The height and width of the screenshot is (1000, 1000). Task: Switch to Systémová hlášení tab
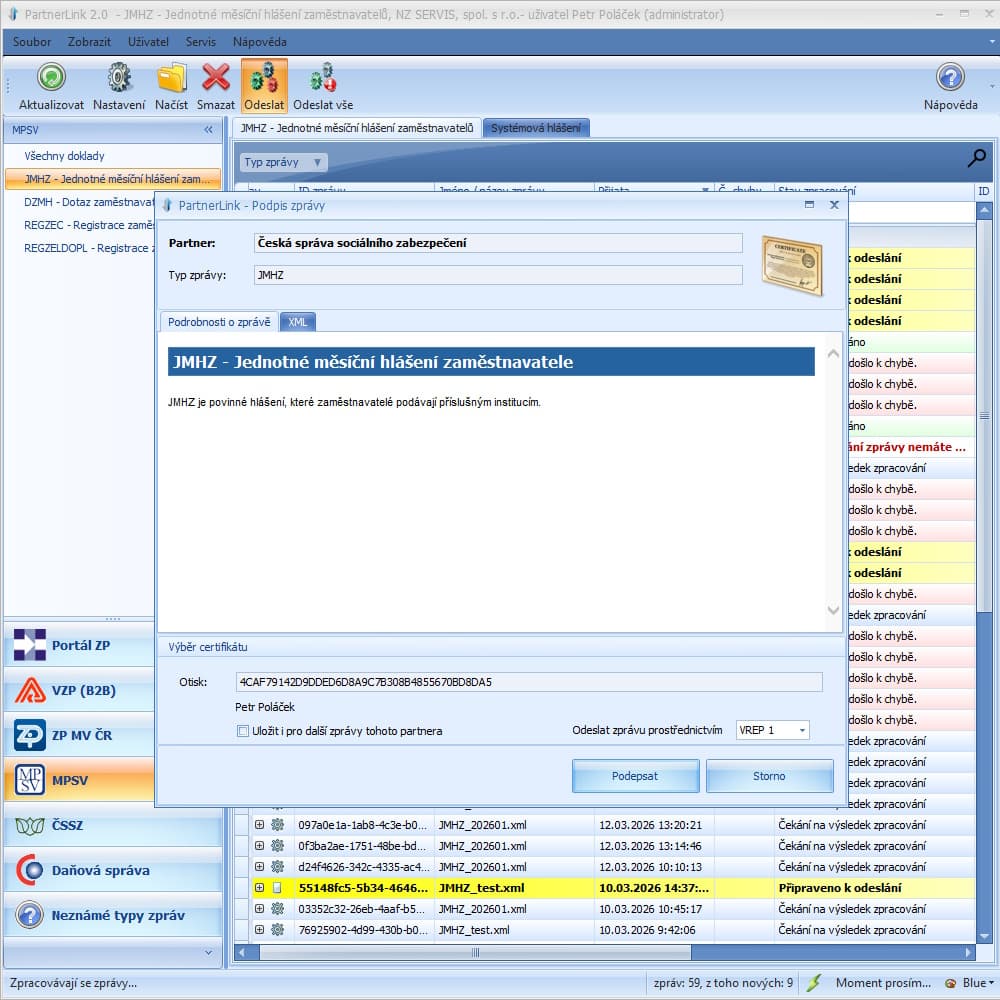click(x=536, y=128)
